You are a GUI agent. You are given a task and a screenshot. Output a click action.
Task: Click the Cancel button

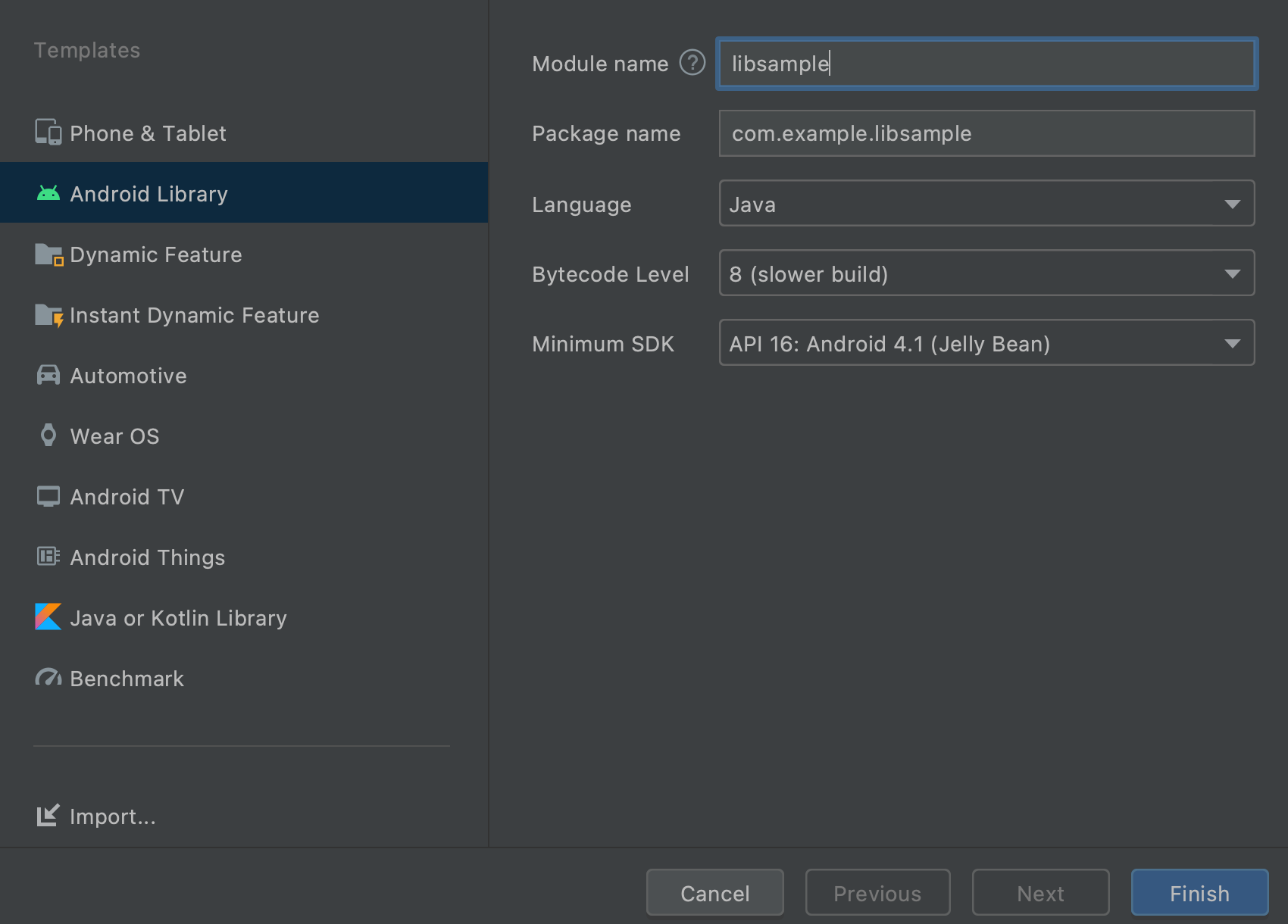[x=715, y=892]
